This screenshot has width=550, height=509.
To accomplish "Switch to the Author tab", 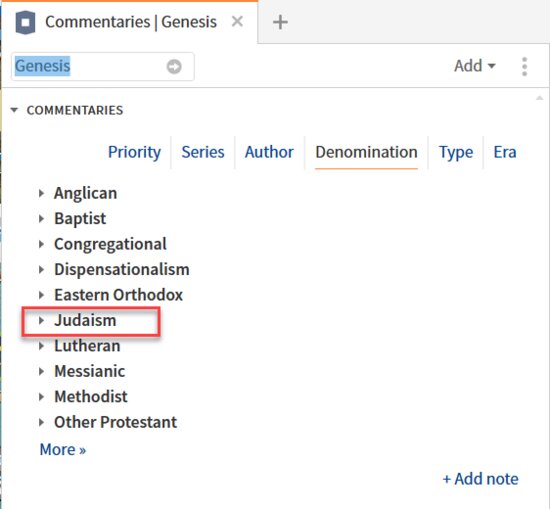I will (x=269, y=152).
